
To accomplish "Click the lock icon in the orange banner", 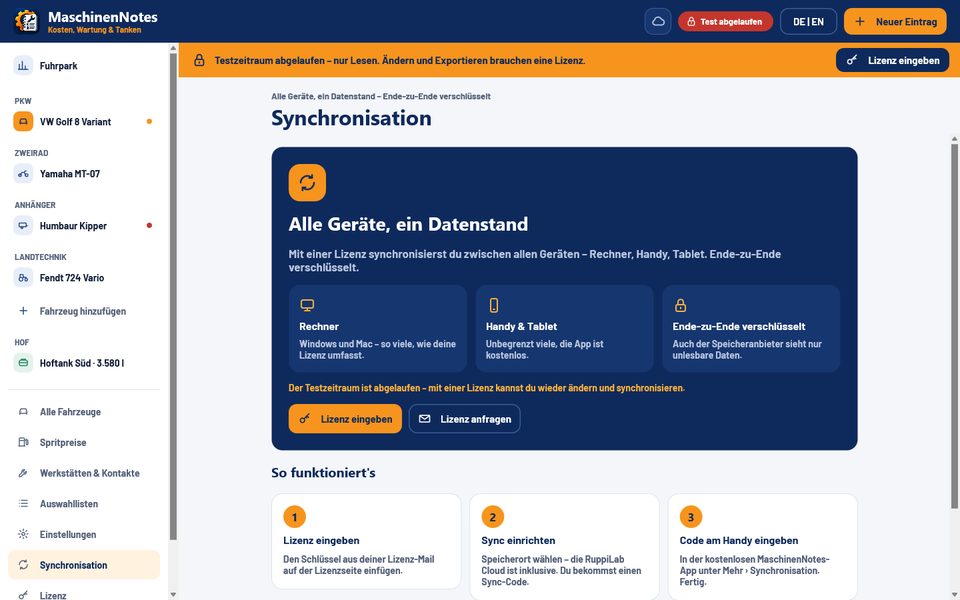I will coord(199,60).
